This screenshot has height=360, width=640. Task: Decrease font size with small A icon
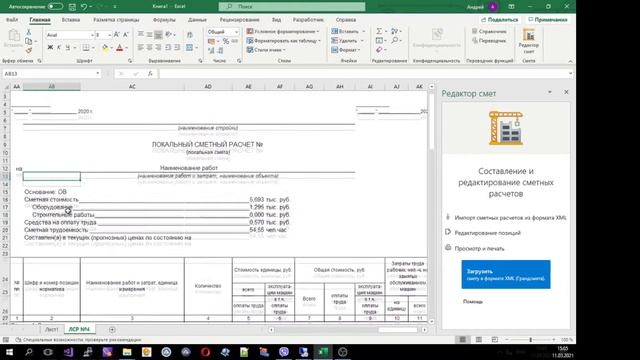pyautogui.click(x=126, y=35)
